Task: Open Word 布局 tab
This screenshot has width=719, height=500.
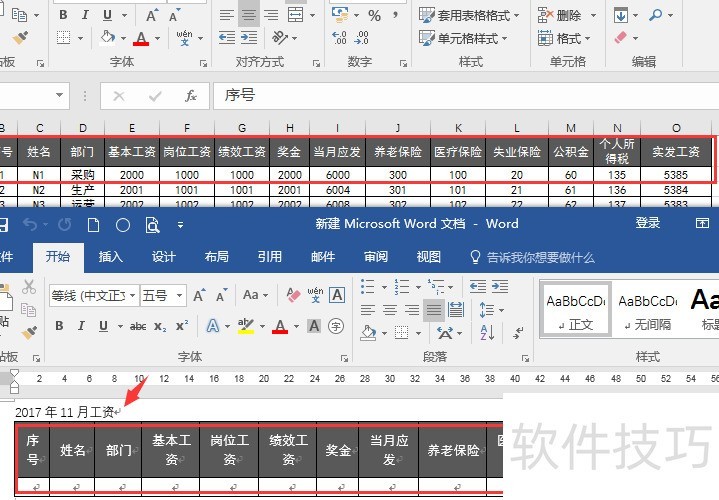Action: point(217,256)
